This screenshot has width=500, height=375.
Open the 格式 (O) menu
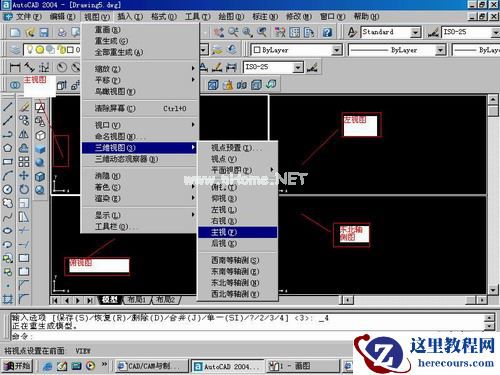pyautogui.click(x=163, y=16)
